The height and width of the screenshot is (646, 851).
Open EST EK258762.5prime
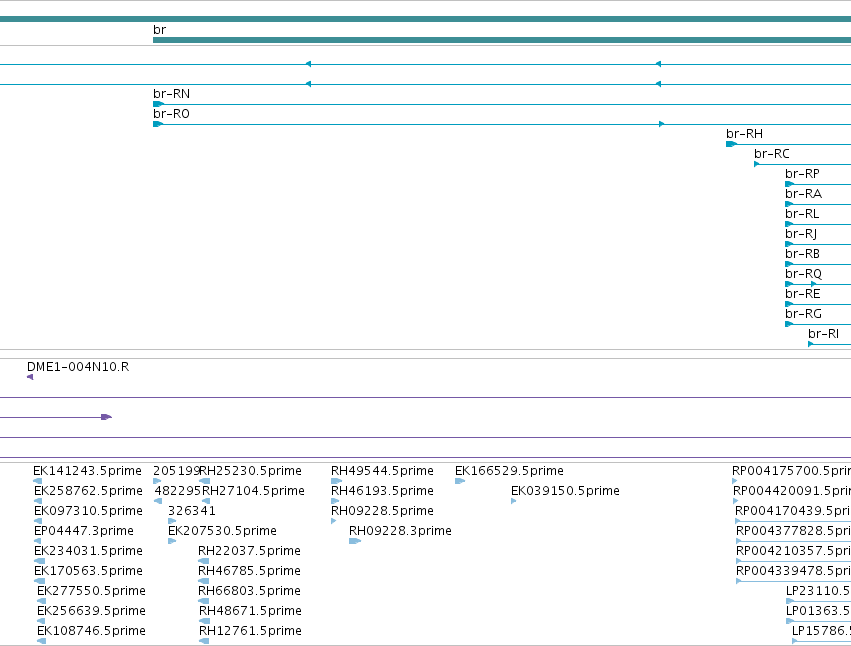point(88,491)
